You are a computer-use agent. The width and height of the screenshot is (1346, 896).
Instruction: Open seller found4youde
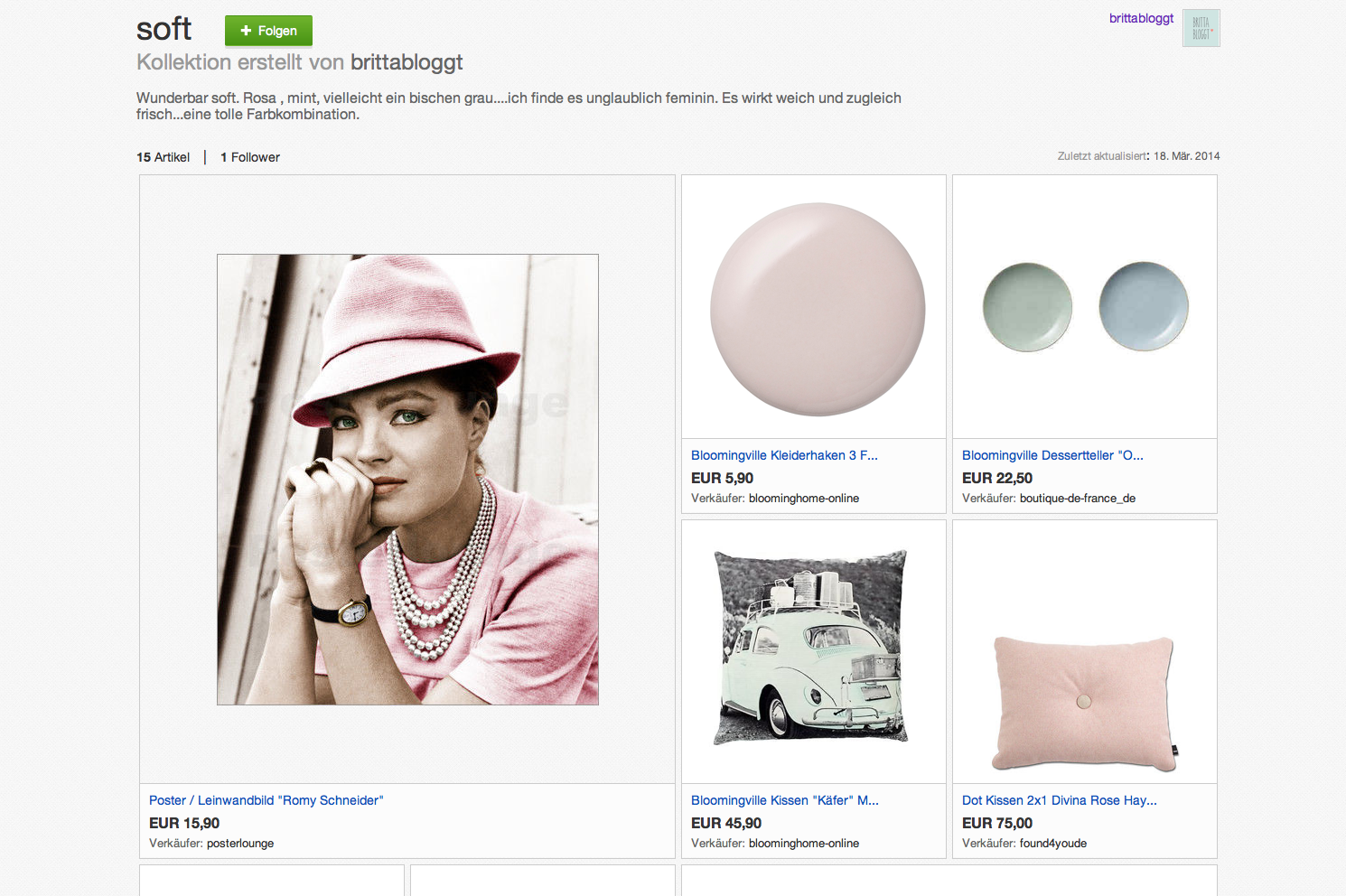point(1052,844)
